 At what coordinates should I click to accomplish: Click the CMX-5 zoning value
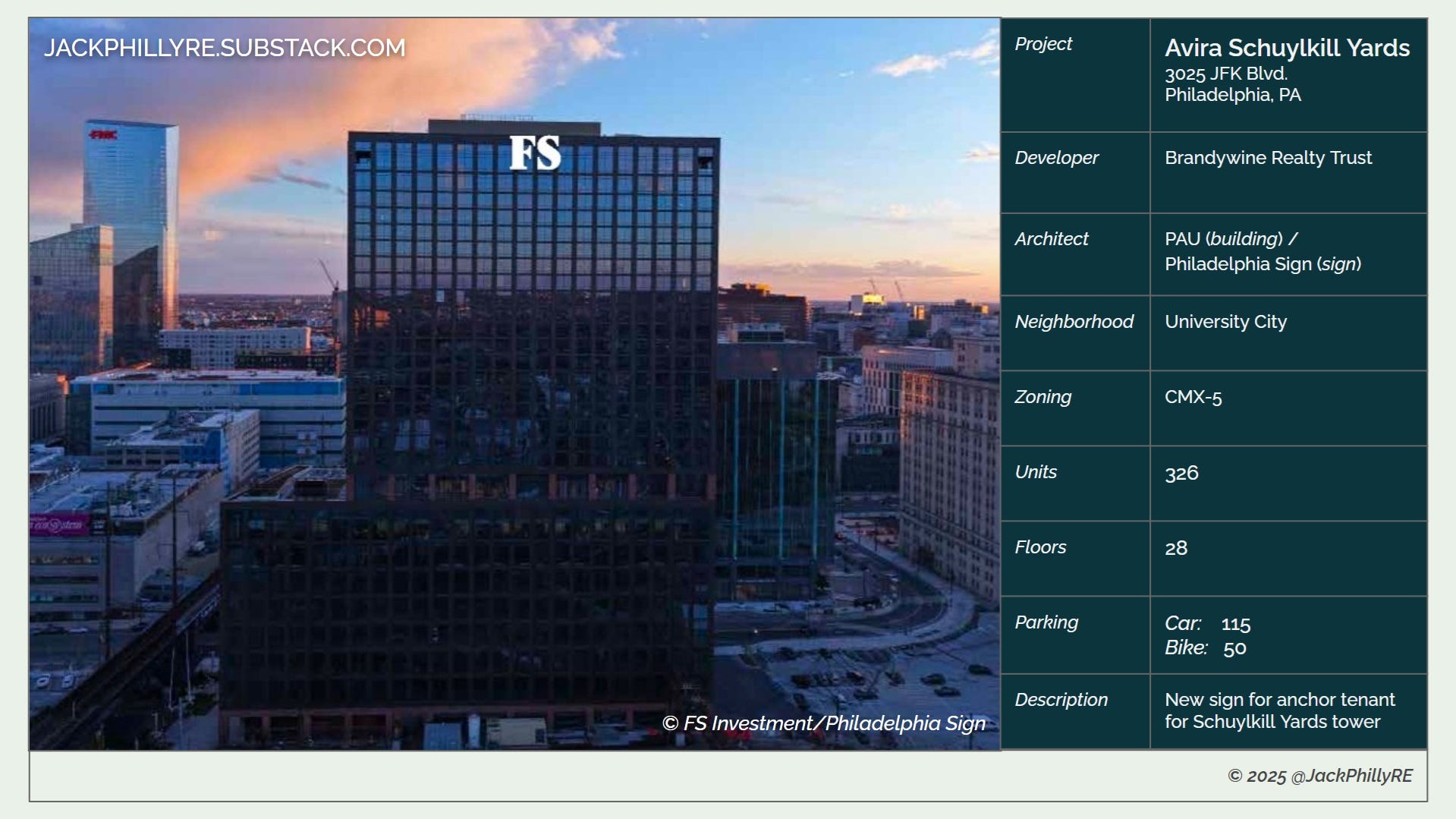(x=1193, y=397)
